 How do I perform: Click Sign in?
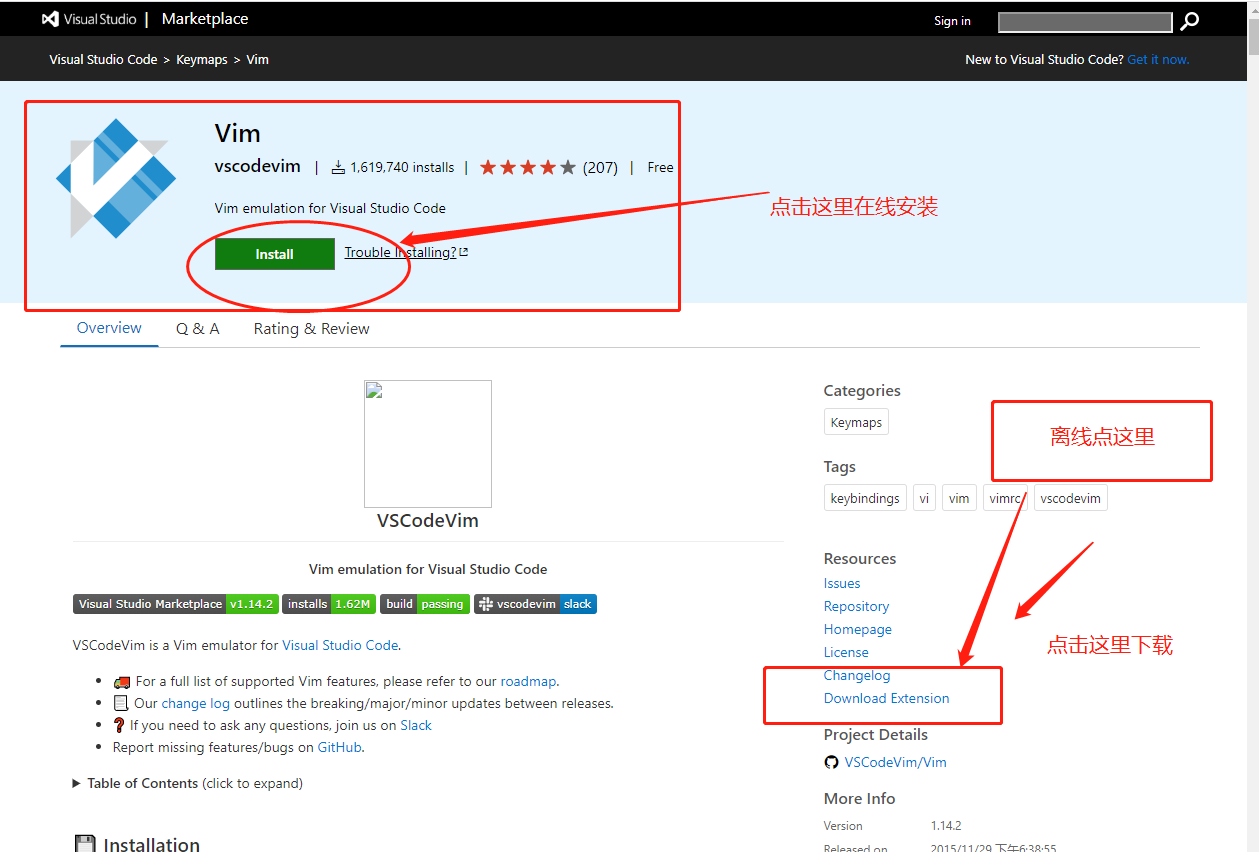tap(952, 21)
